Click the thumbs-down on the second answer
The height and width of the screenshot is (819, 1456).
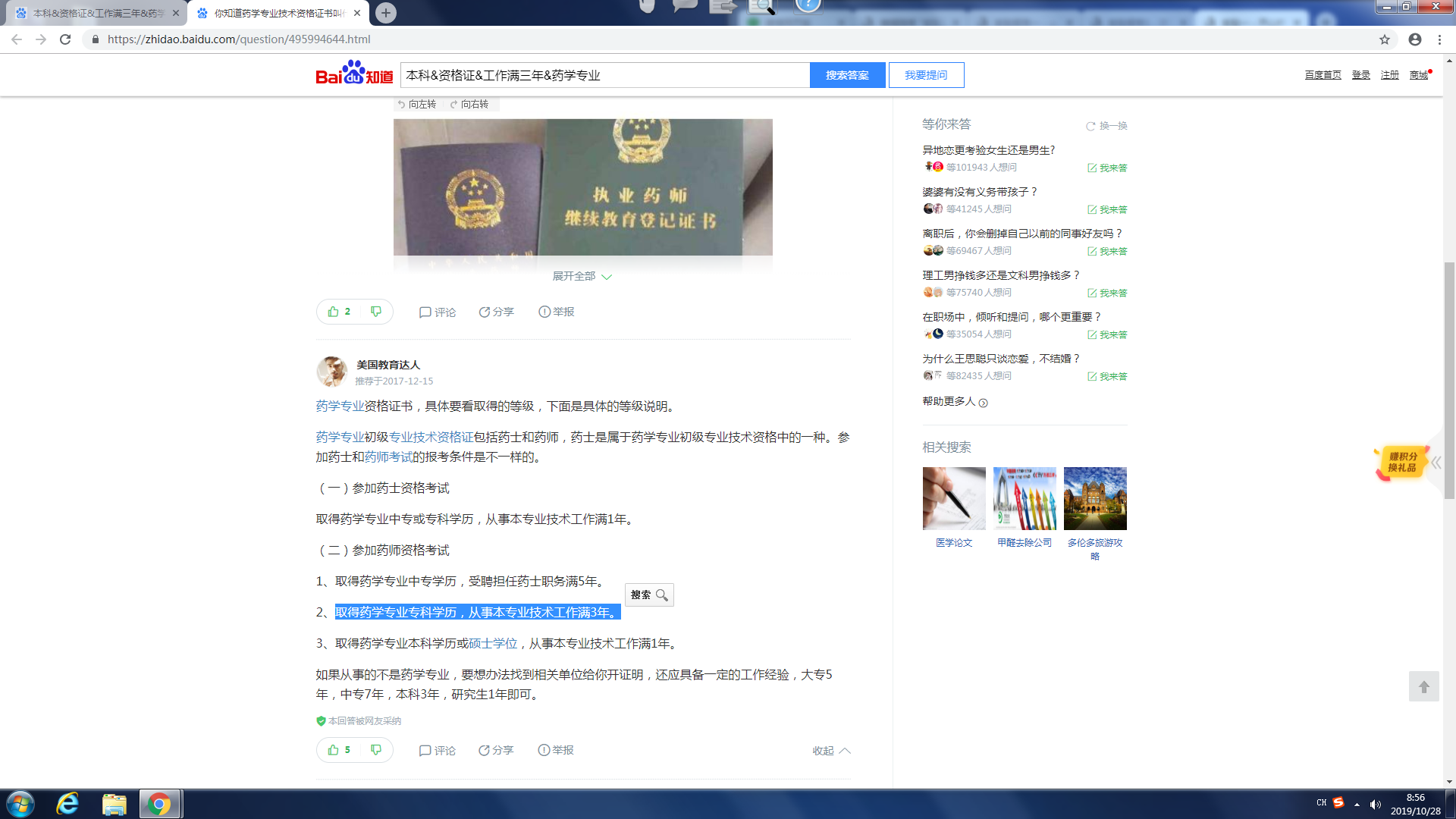[376, 750]
